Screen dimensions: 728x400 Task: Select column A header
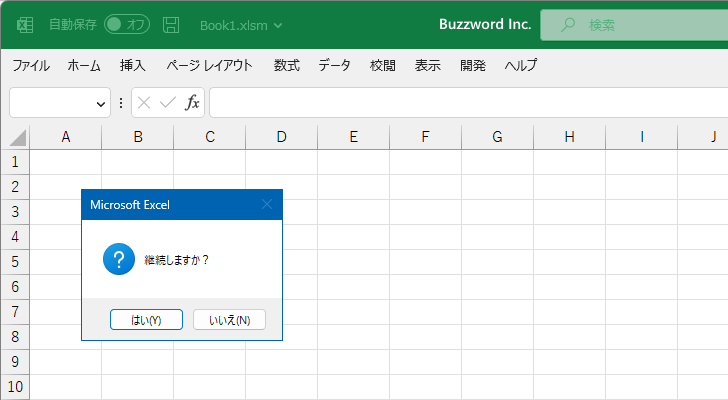tap(65, 137)
